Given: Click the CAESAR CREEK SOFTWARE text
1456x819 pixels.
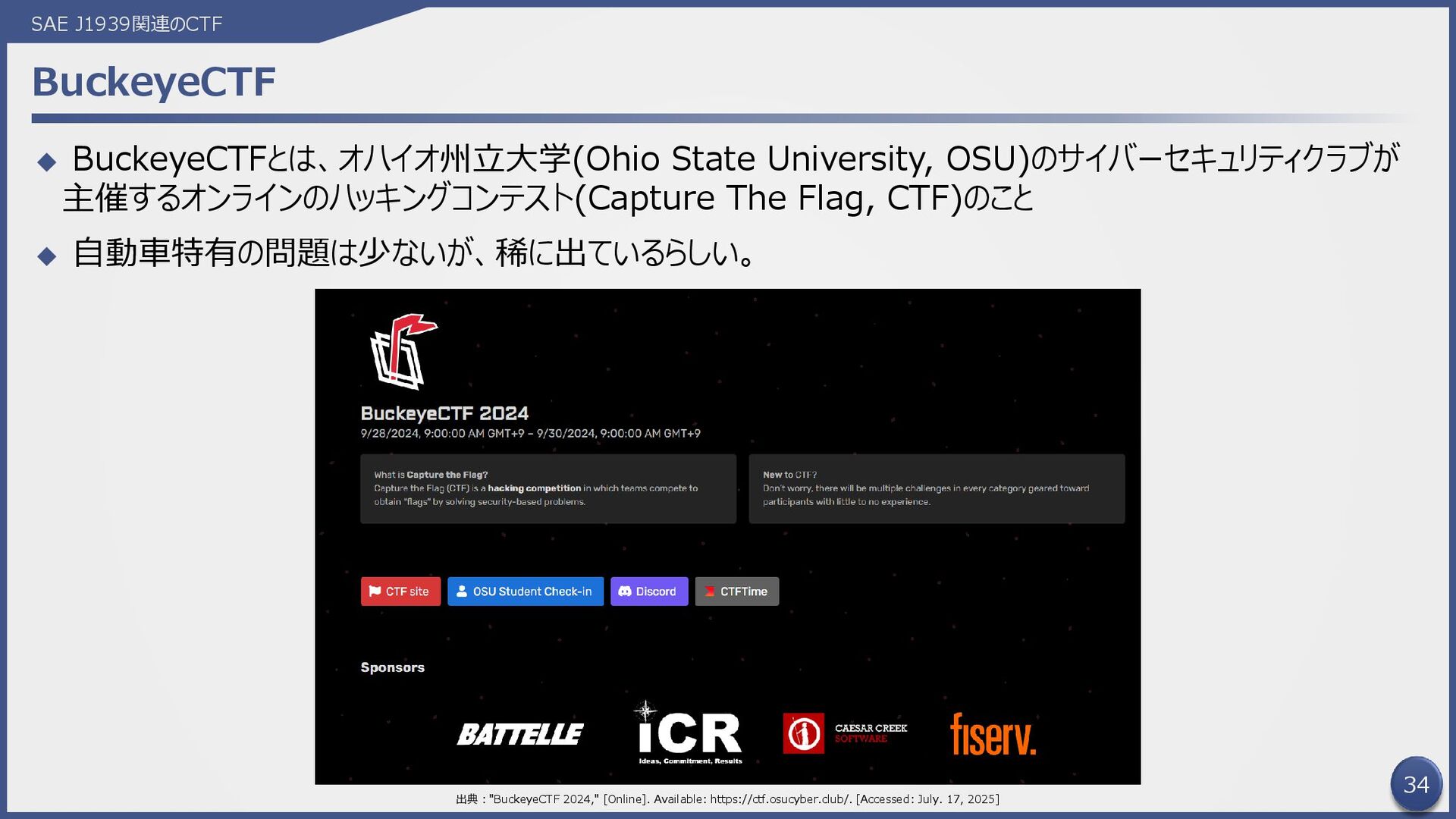Looking at the screenshot, I should (x=871, y=733).
